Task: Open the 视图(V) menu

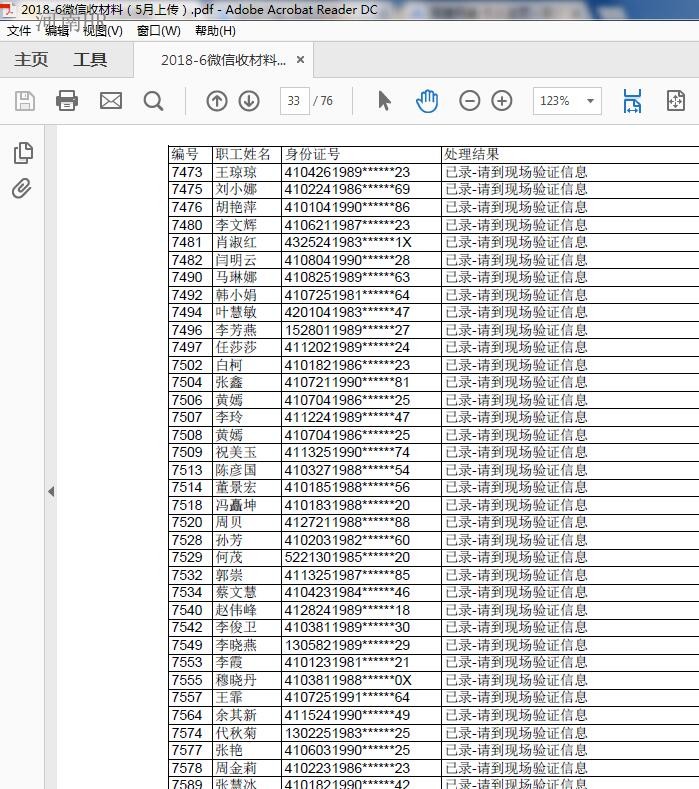Action: pos(103,31)
